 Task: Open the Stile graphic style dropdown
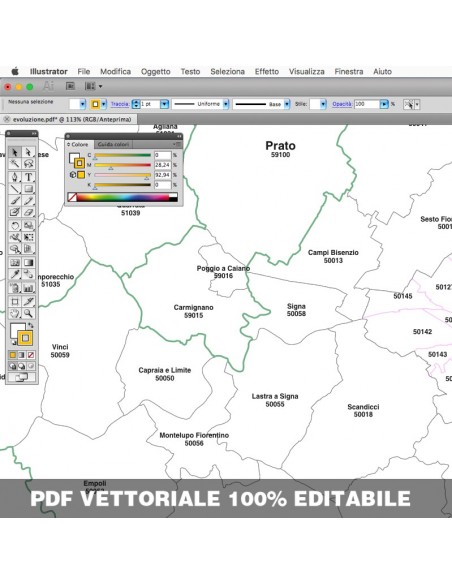click(323, 104)
